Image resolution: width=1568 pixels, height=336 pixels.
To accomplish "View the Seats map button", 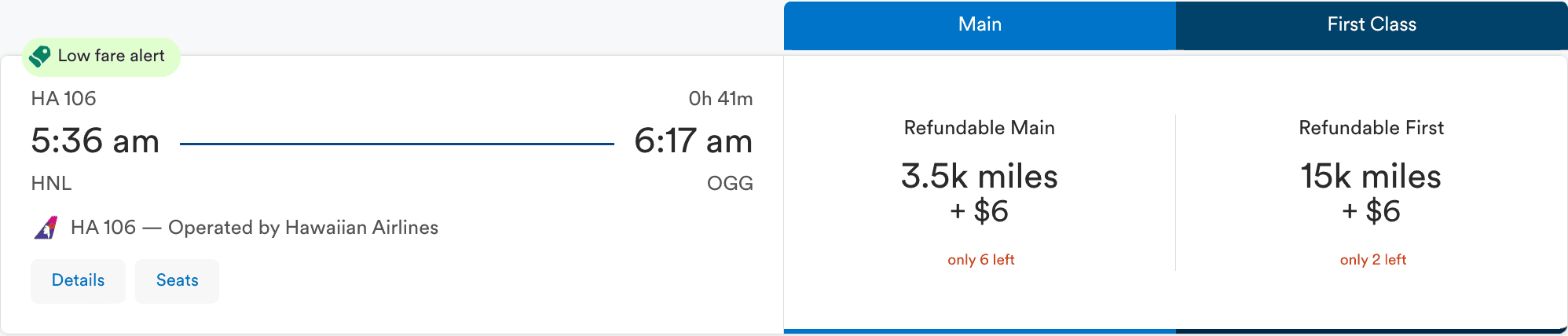I will [177, 280].
